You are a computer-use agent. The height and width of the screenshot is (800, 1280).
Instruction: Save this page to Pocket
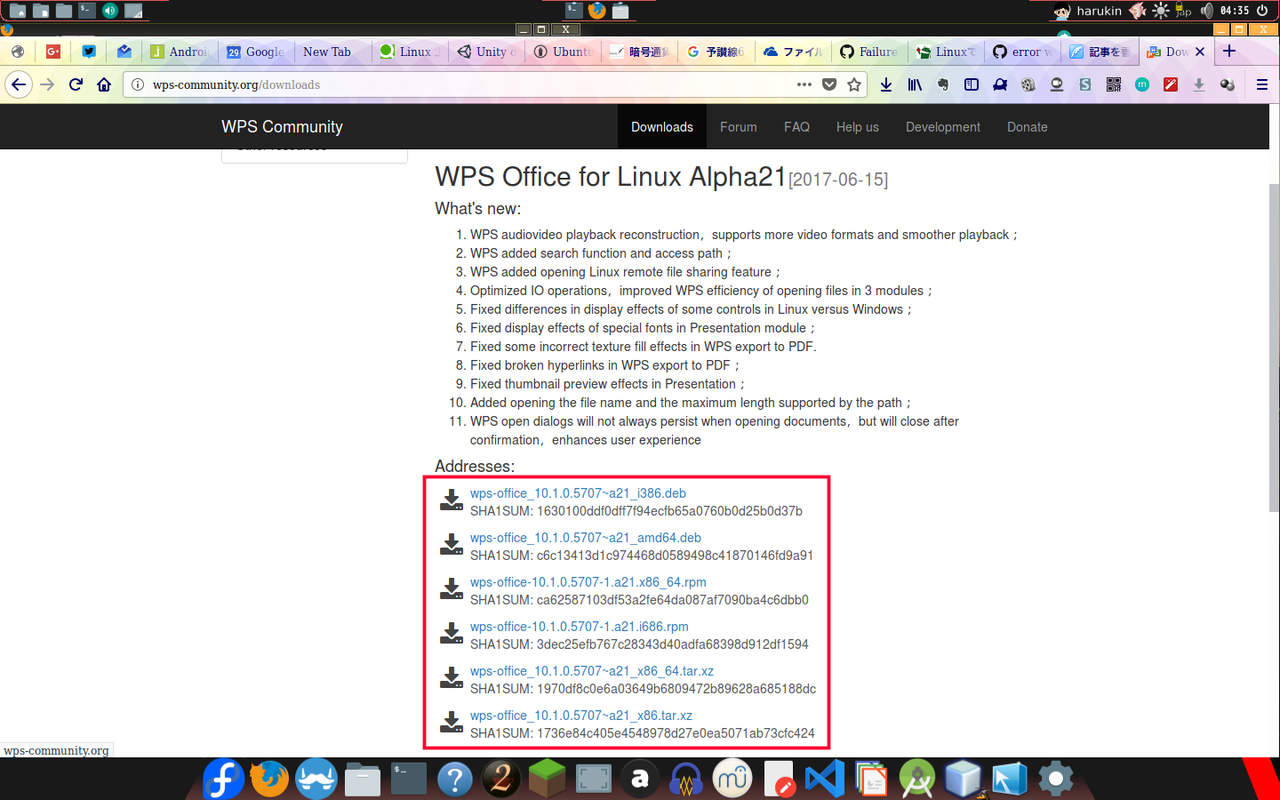pos(829,85)
